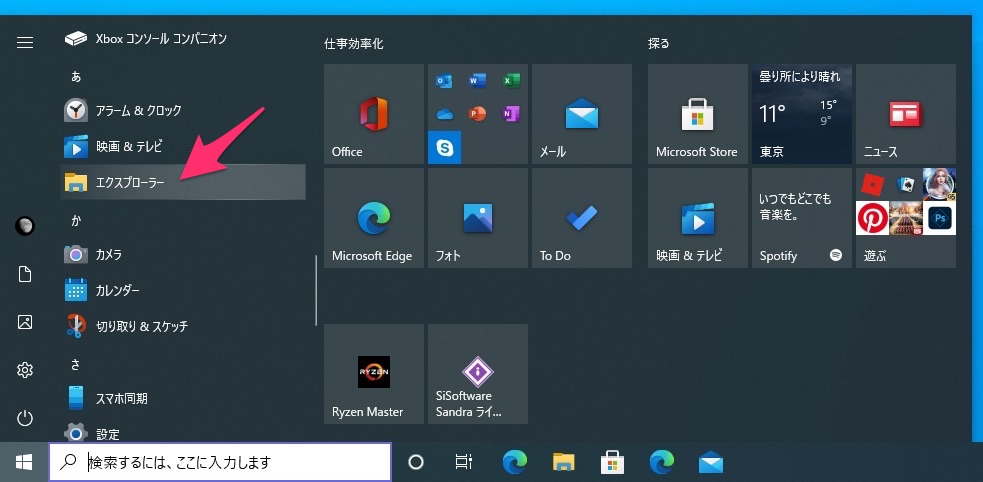Open the 映画 & テレビ tile under 探る
The image size is (983, 482).
(x=698, y=217)
